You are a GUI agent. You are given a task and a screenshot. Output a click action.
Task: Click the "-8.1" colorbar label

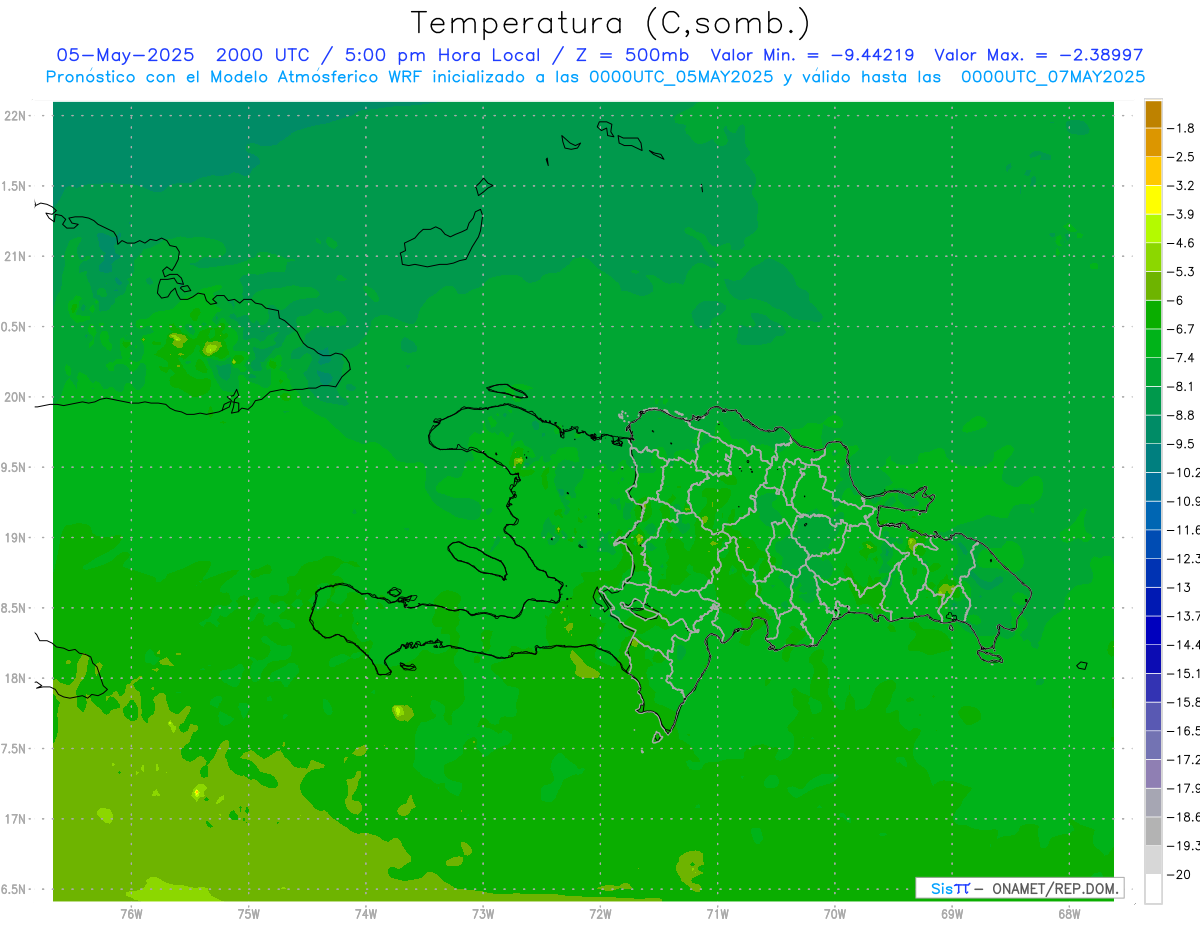point(1182,386)
